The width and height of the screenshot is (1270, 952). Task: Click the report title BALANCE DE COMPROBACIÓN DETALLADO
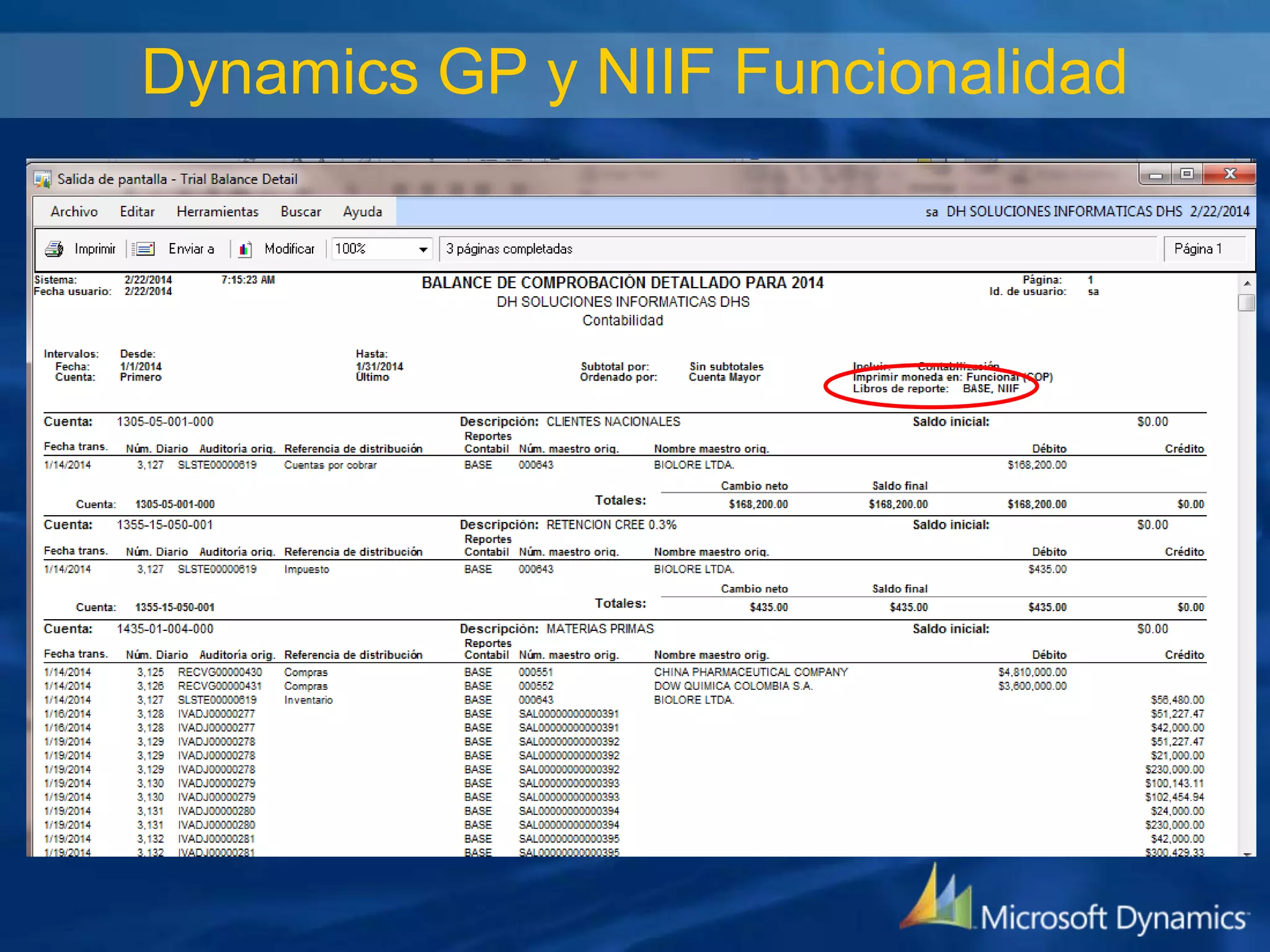click(x=623, y=283)
